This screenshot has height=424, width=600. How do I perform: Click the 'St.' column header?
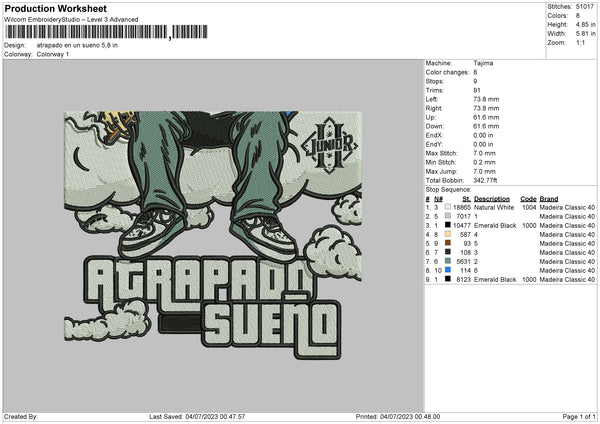466,199
